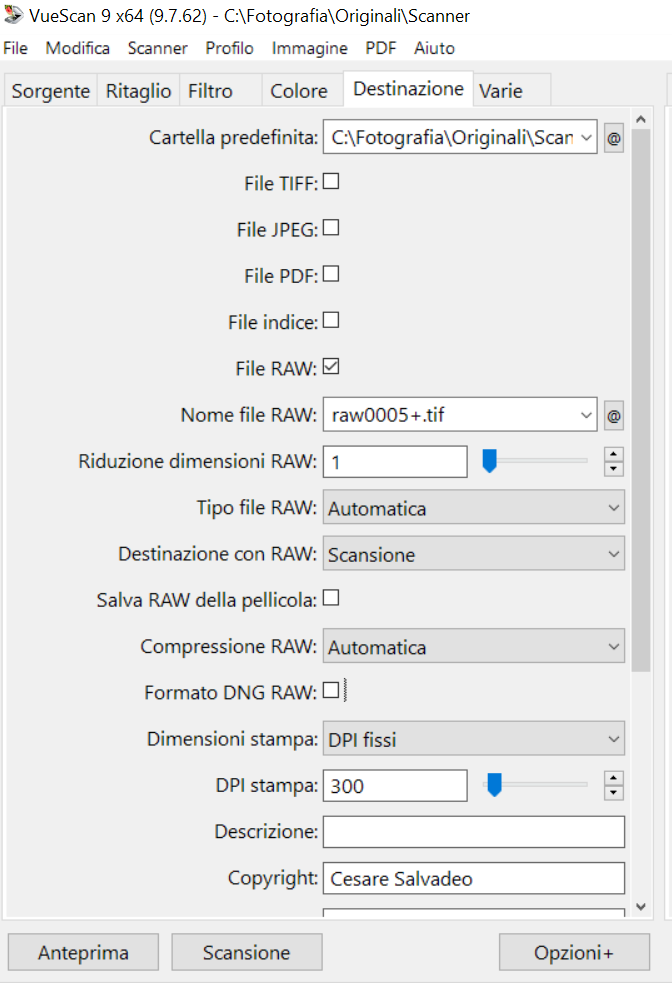
Task: Click the VueScan application icon in title bar
Action: [13, 15]
